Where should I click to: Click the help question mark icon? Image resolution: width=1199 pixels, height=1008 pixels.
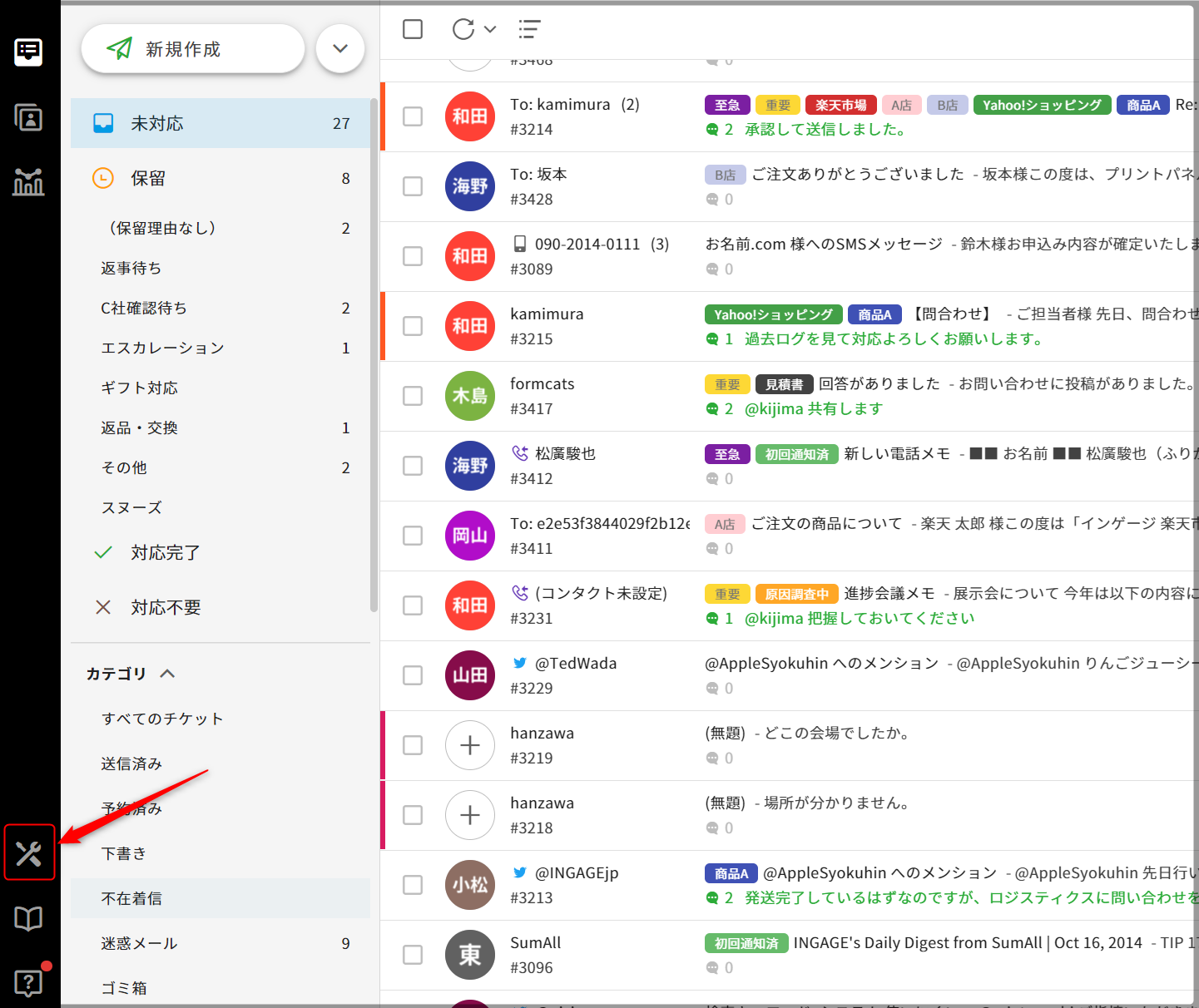[29, 982]
